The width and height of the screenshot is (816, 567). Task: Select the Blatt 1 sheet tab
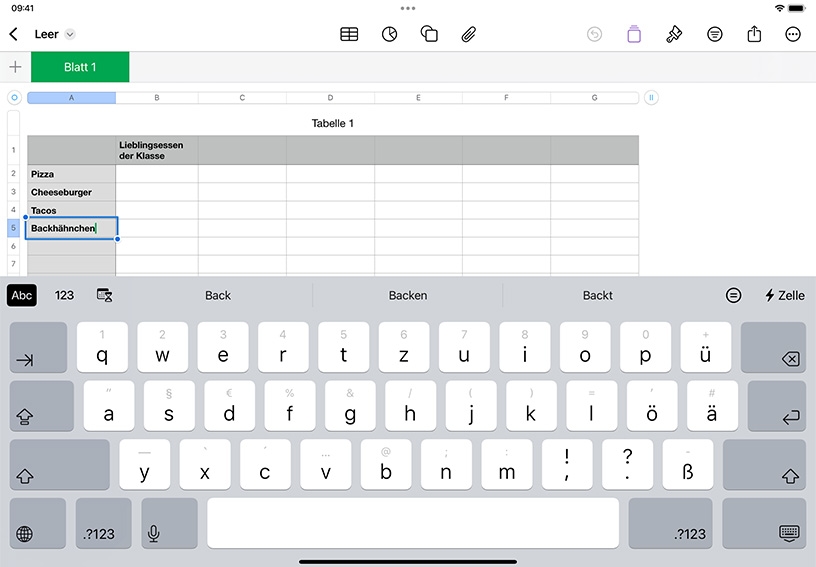click(80, 67)
